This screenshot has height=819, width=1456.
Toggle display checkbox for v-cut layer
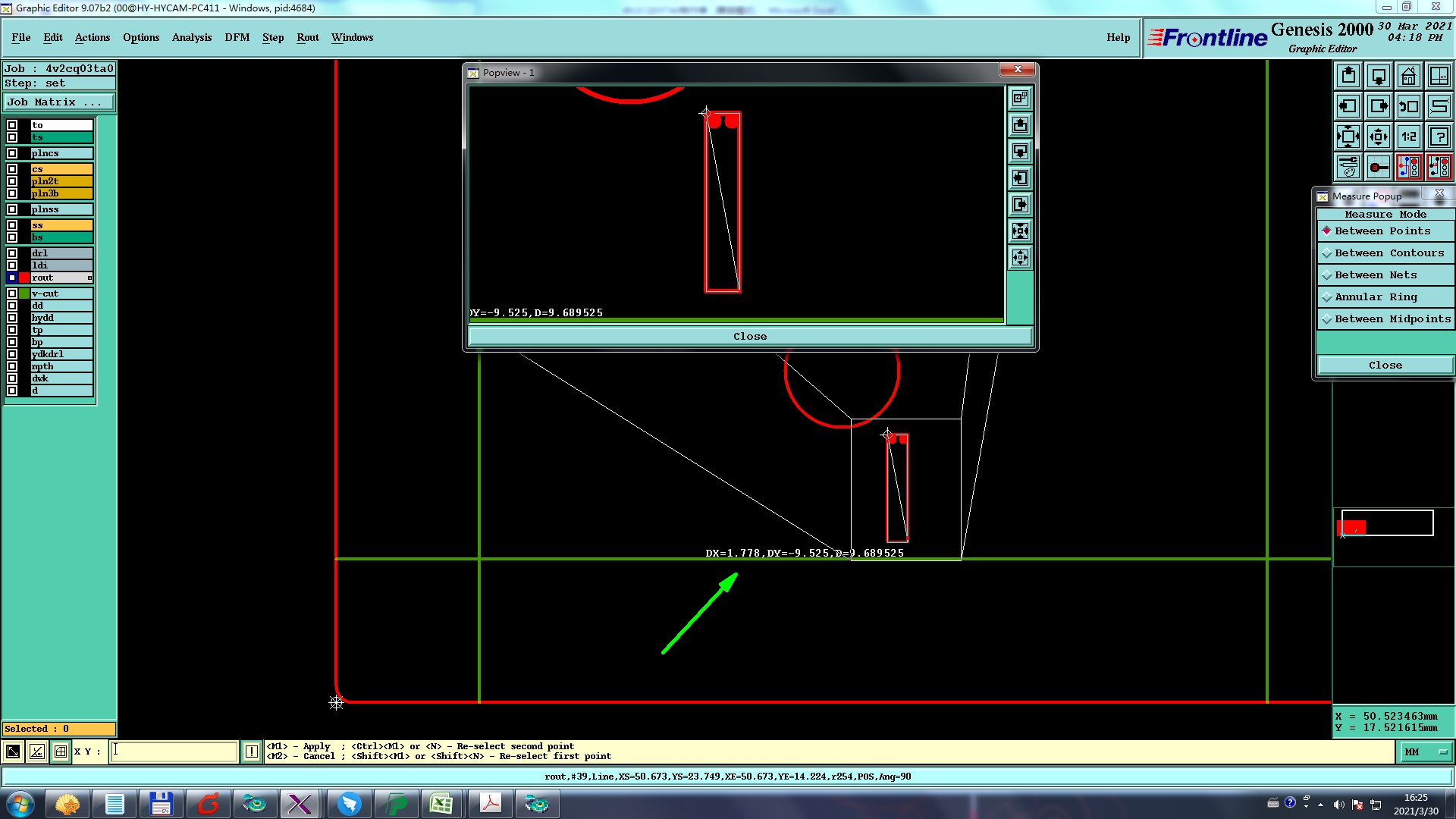coord(12,293)
